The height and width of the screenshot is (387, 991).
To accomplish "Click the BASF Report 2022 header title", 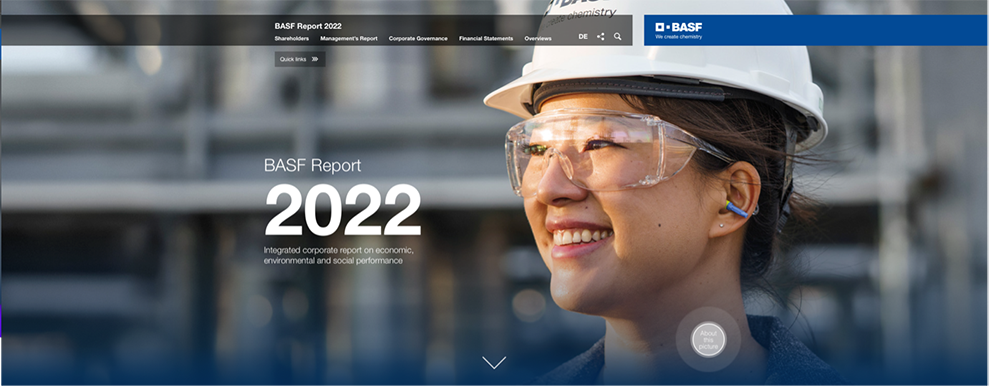I will [308, 26].
